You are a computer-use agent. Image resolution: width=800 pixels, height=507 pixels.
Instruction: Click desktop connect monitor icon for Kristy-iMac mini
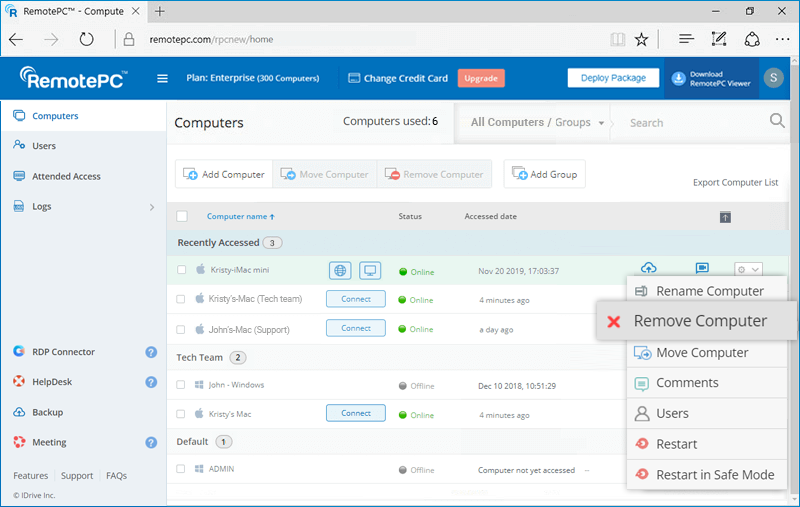point(370,270)
